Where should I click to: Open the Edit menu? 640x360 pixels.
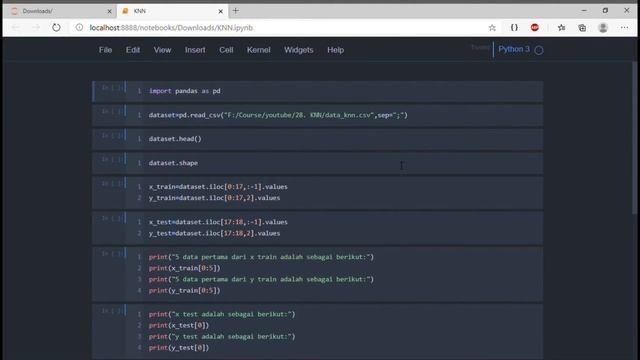tap(133, 50)
